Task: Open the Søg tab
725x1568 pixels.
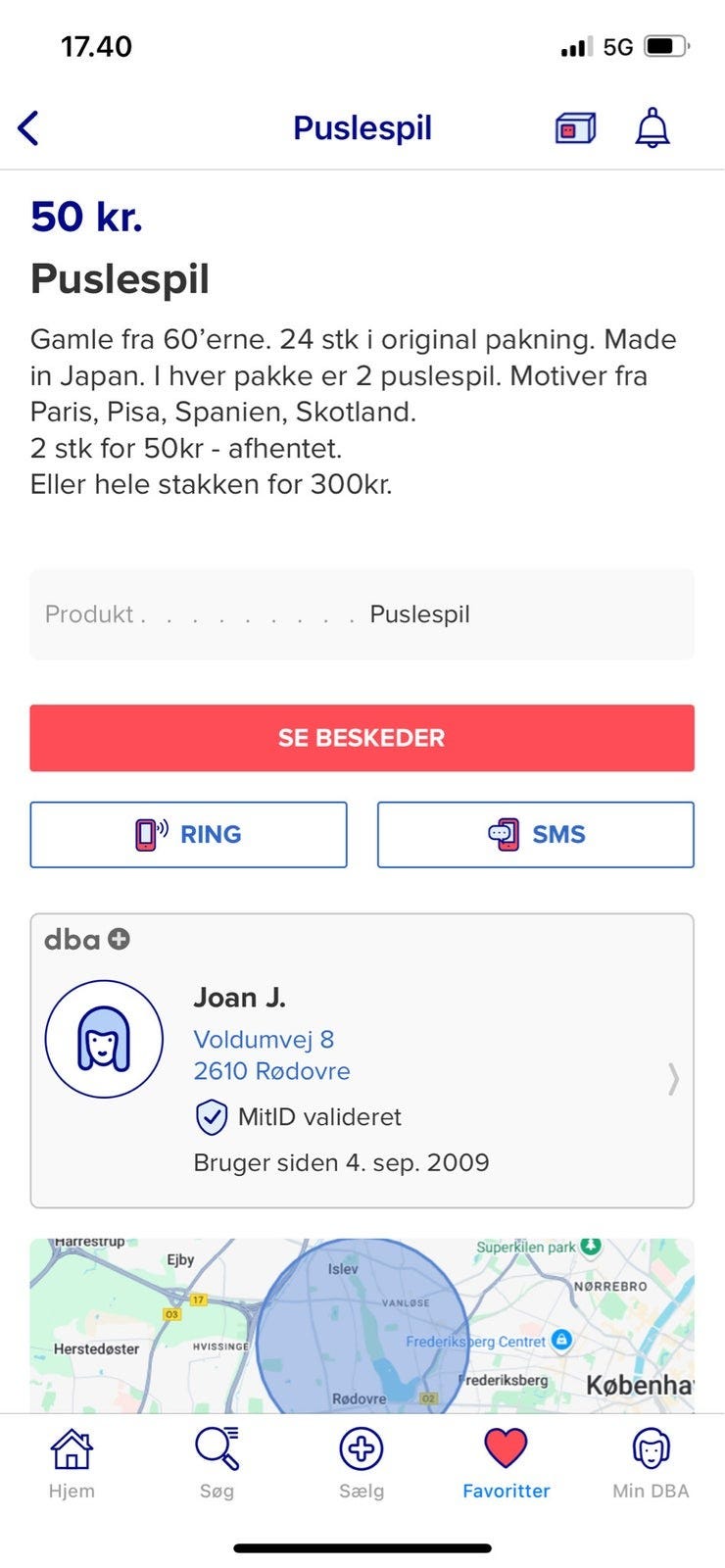Action: tap(217, 1462)
